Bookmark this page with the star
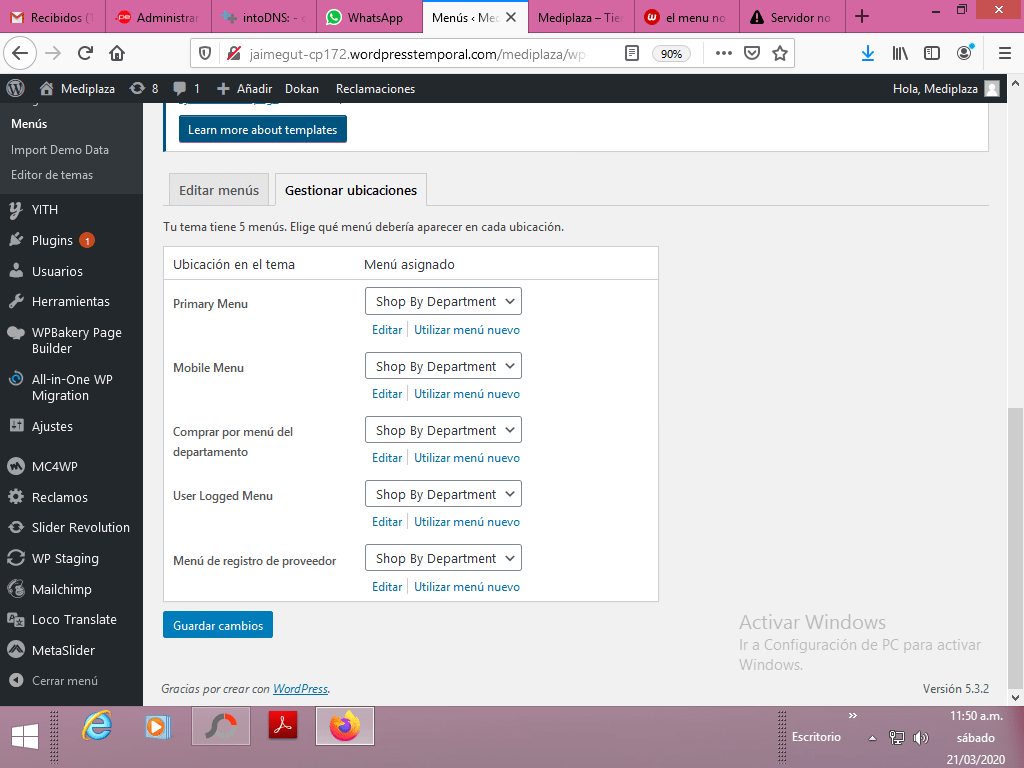 tap(780, 54)
